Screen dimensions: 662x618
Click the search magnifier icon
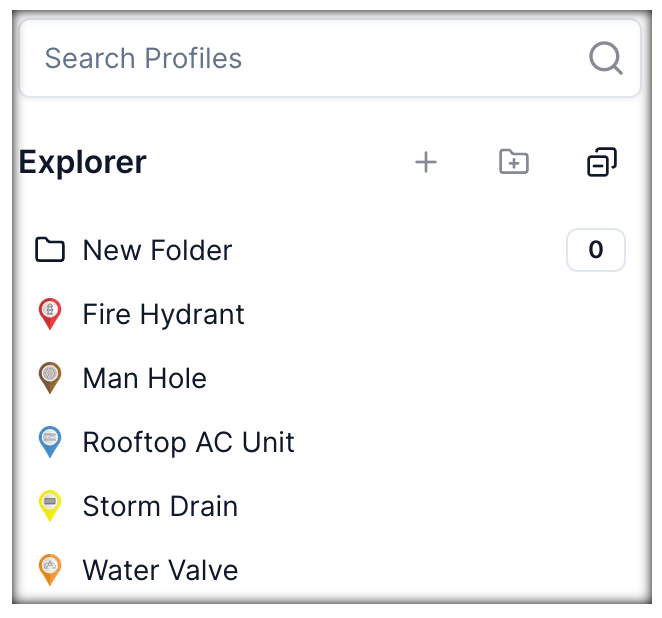(606, 58)
